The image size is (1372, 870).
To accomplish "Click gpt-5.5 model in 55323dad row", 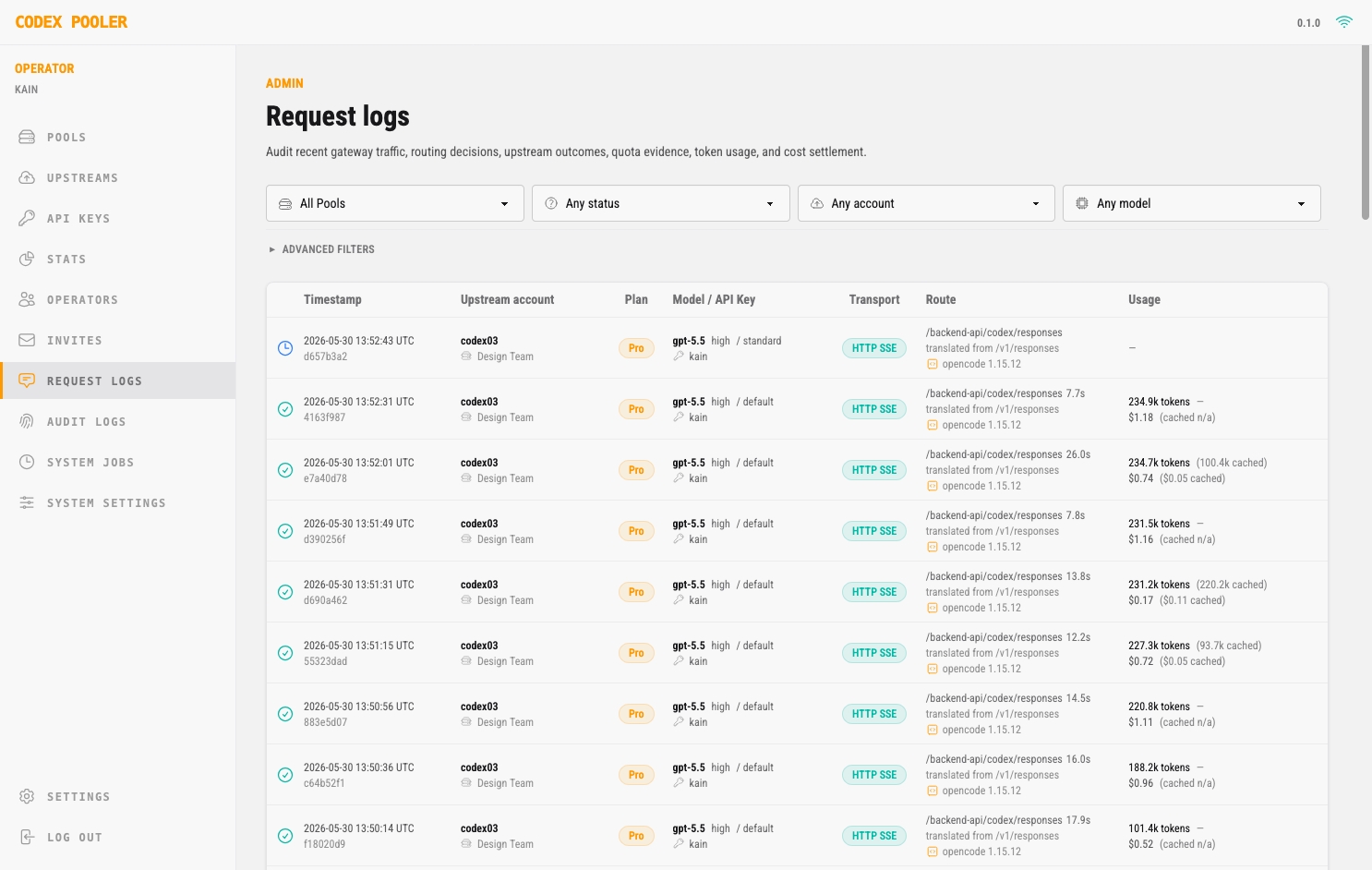I will point(689,646).
